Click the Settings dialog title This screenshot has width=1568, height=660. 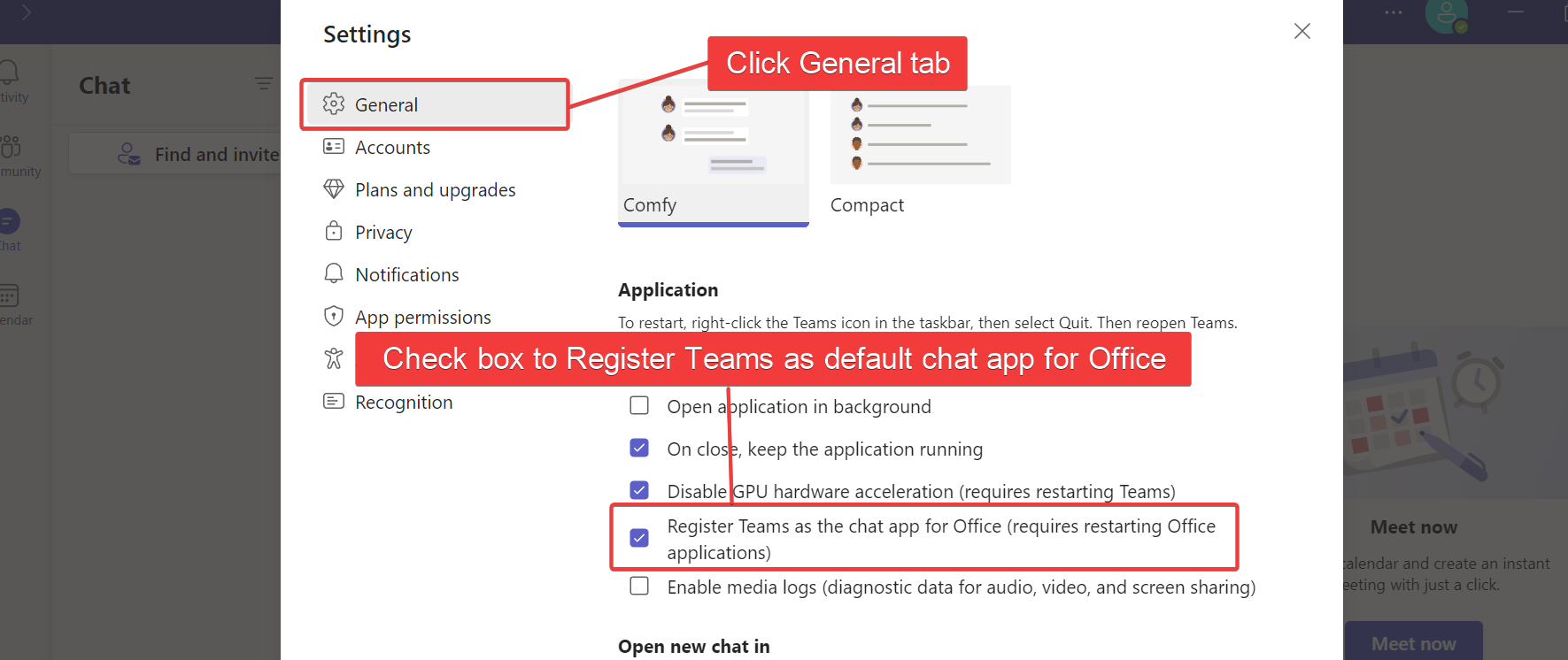(x=367, y=35)
